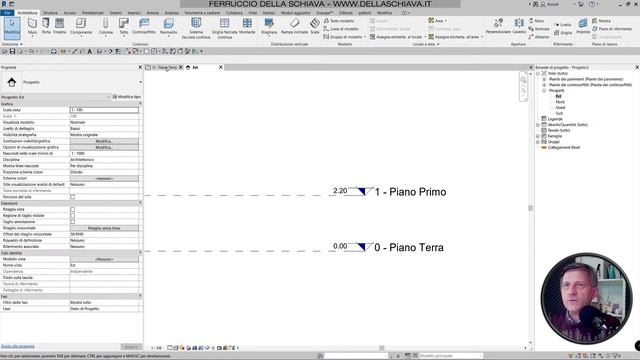Screen dimensions: 640x360
Task: Expand the Gruppi browser node
Action: (538, 142)
